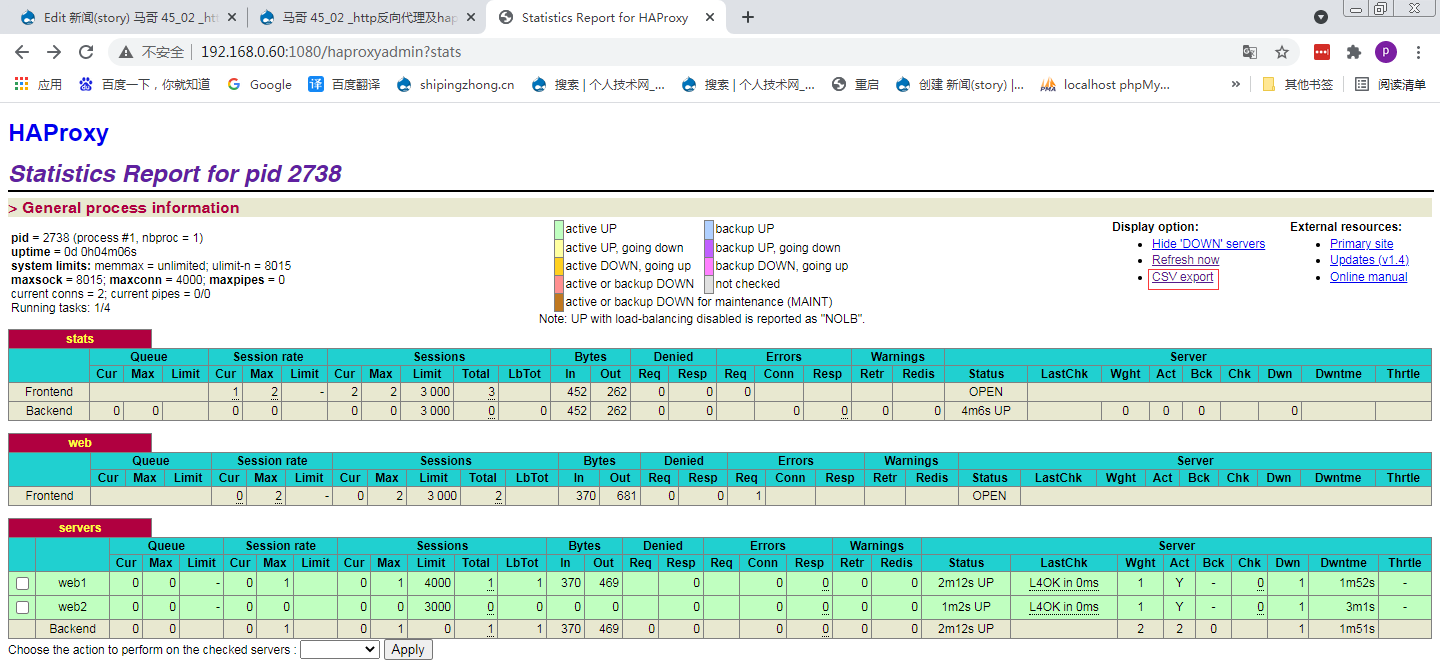This screenshot has width=1440, height=661.
Task: Click the Refresh now link
Action: [1185, 260]
